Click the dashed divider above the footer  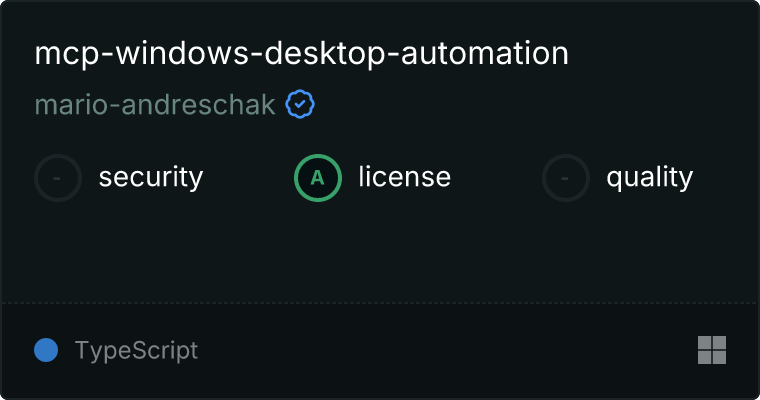pos(380,303)
